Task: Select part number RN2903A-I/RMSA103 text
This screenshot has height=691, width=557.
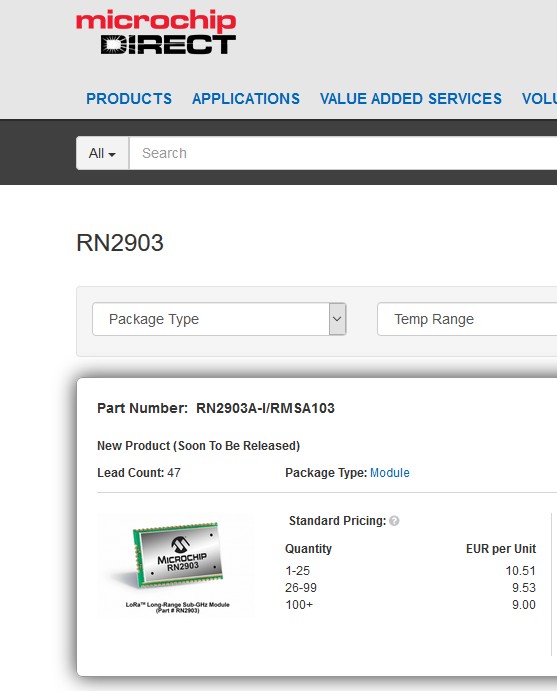Action: click(265, 408)
